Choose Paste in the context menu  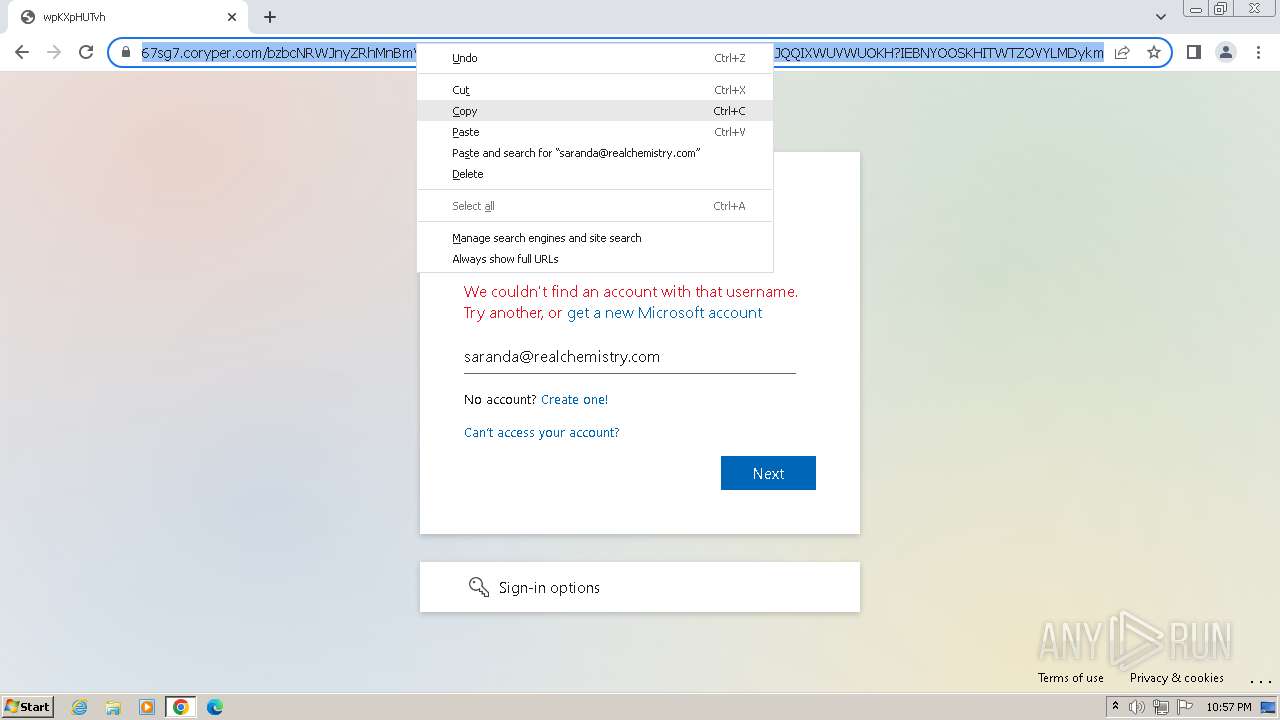tap(595, 132)
